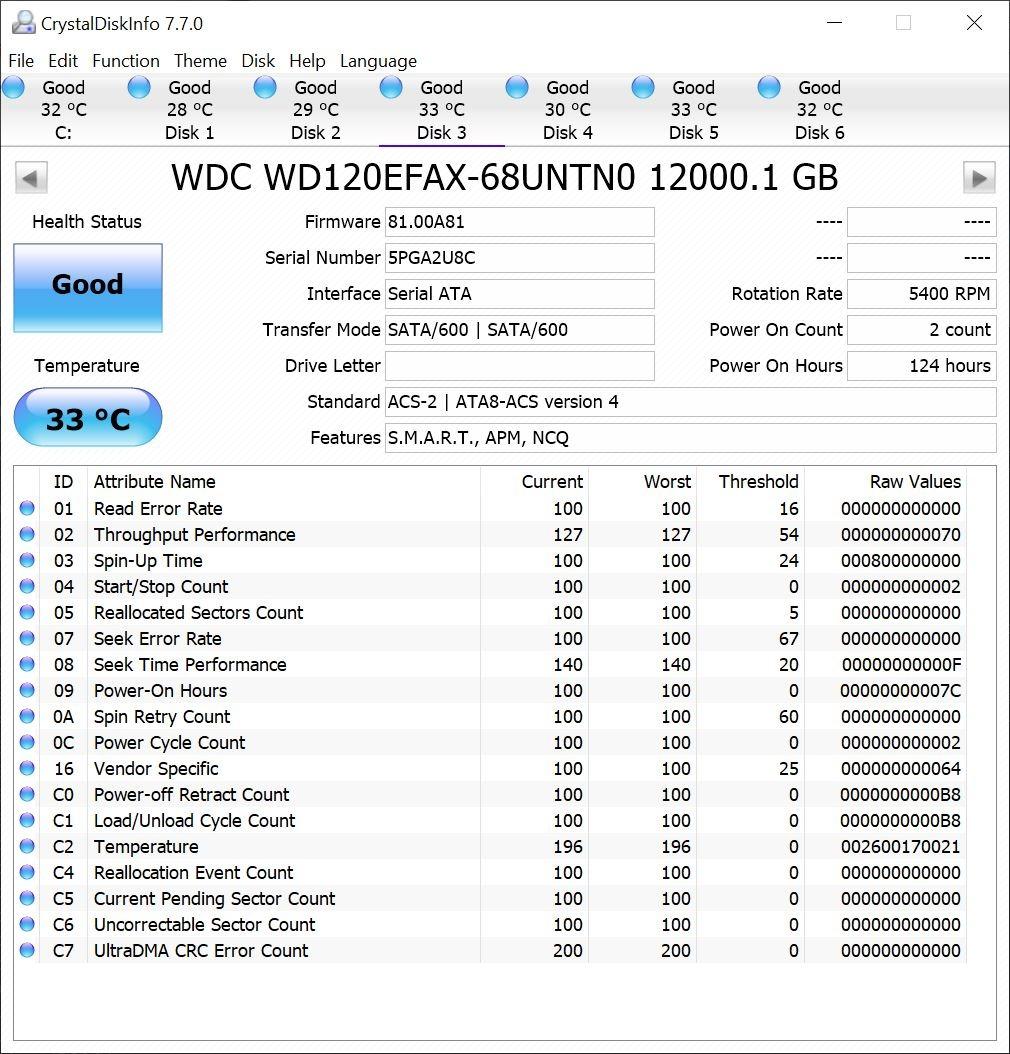The image size is (1010, 1054).
Task: Minimize the CrystalDiskInfo window
Action: point(835,23)
